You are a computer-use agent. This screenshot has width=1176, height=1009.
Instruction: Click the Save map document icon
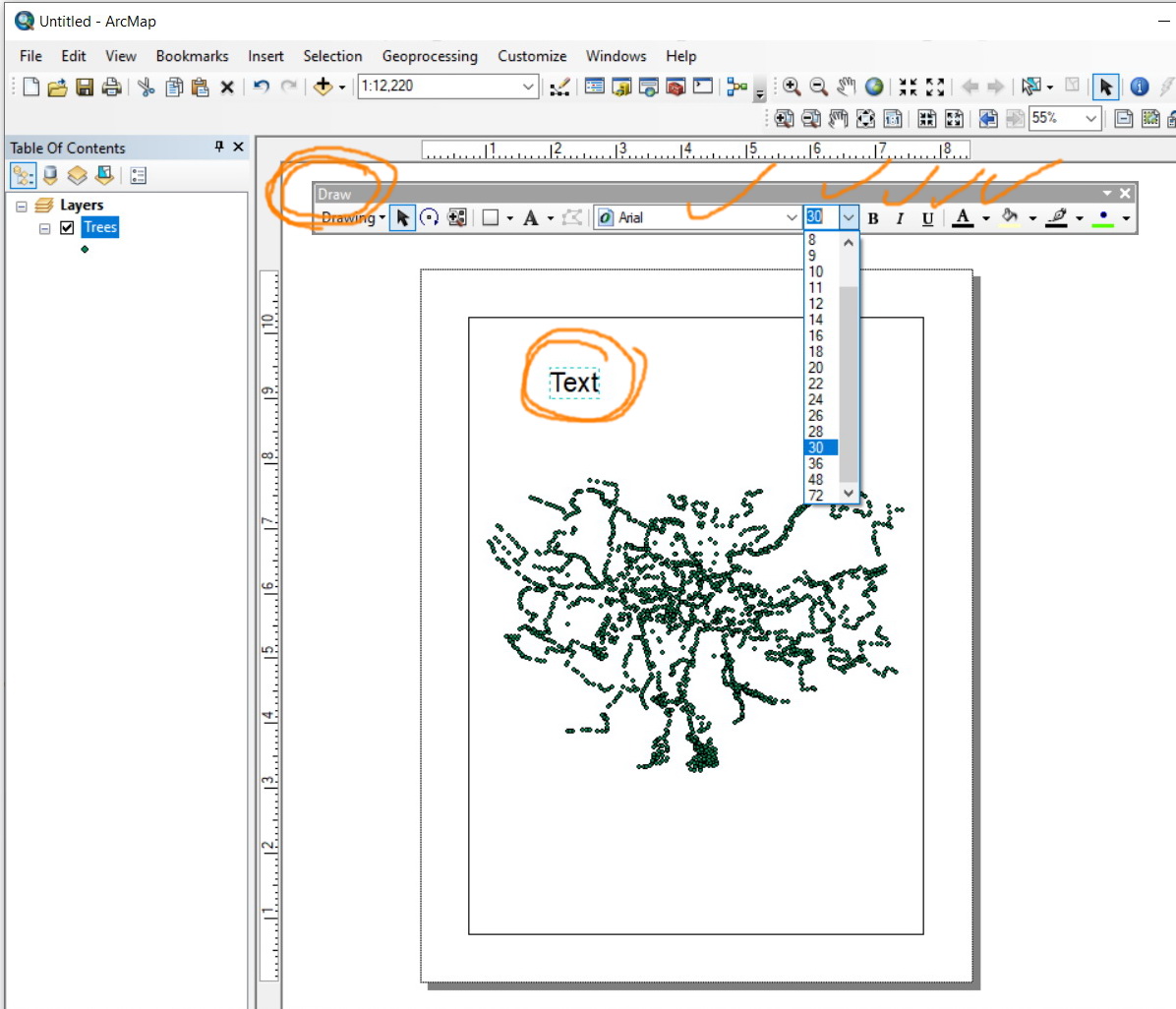(85, 87)
